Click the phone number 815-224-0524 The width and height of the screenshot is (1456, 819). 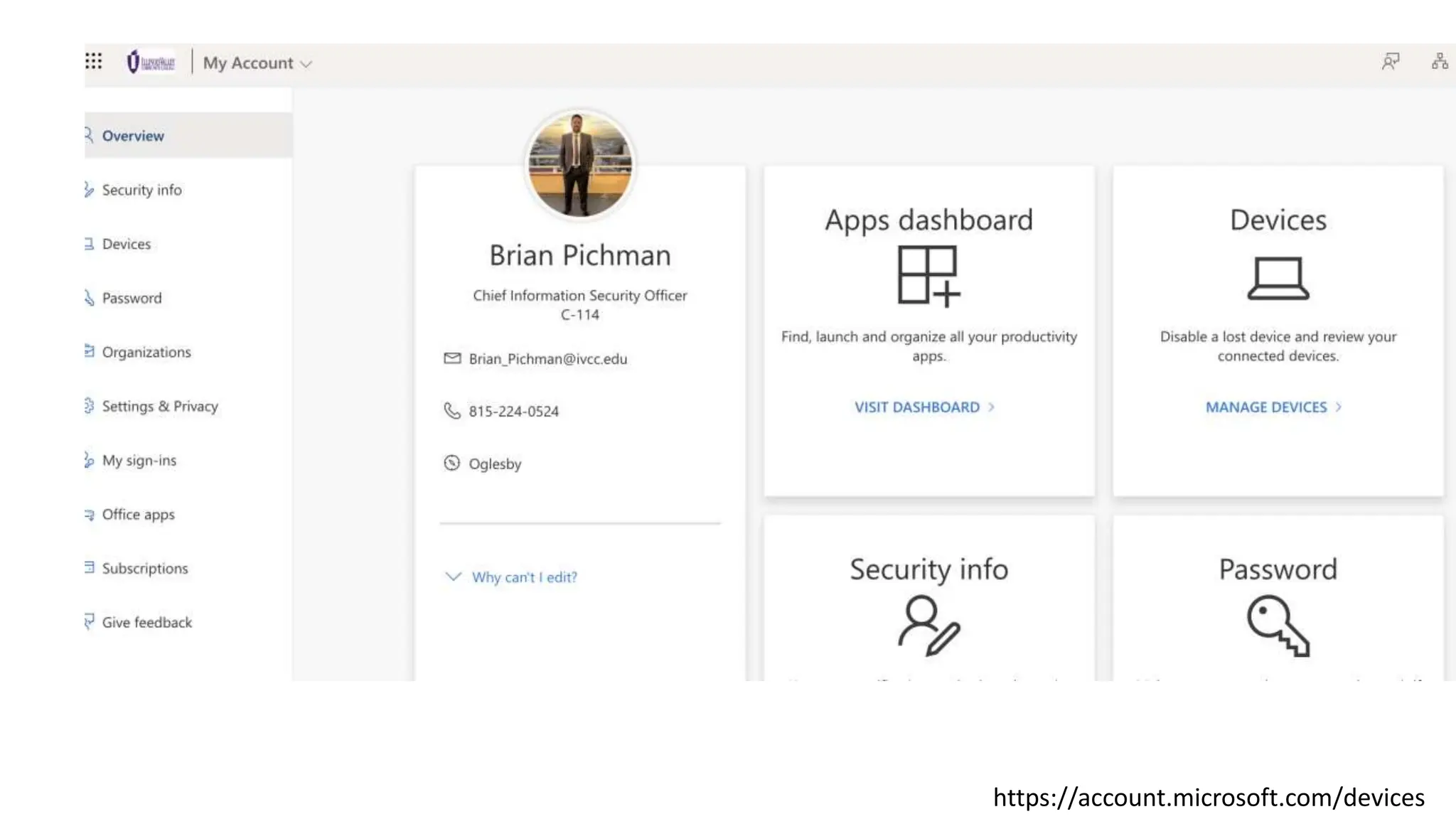click(x=514, y=411)
